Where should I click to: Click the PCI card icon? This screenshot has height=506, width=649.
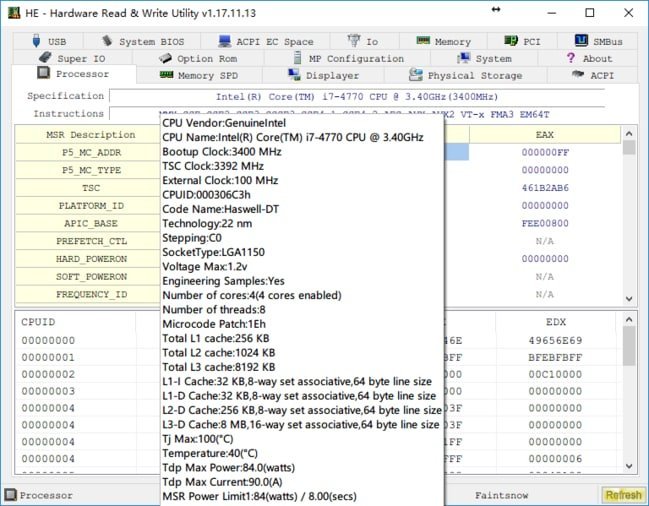pos(510,41)
